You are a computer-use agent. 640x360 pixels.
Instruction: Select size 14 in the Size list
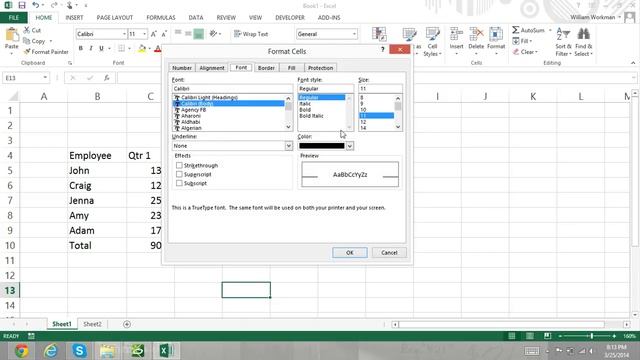[363, 128]
